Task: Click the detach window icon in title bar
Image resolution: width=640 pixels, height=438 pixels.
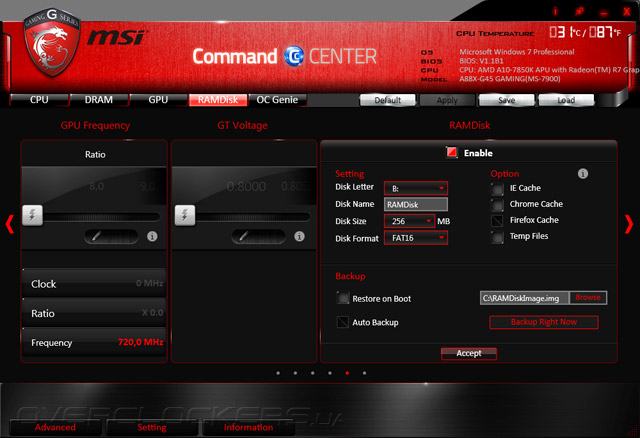Action: point(579,11)
